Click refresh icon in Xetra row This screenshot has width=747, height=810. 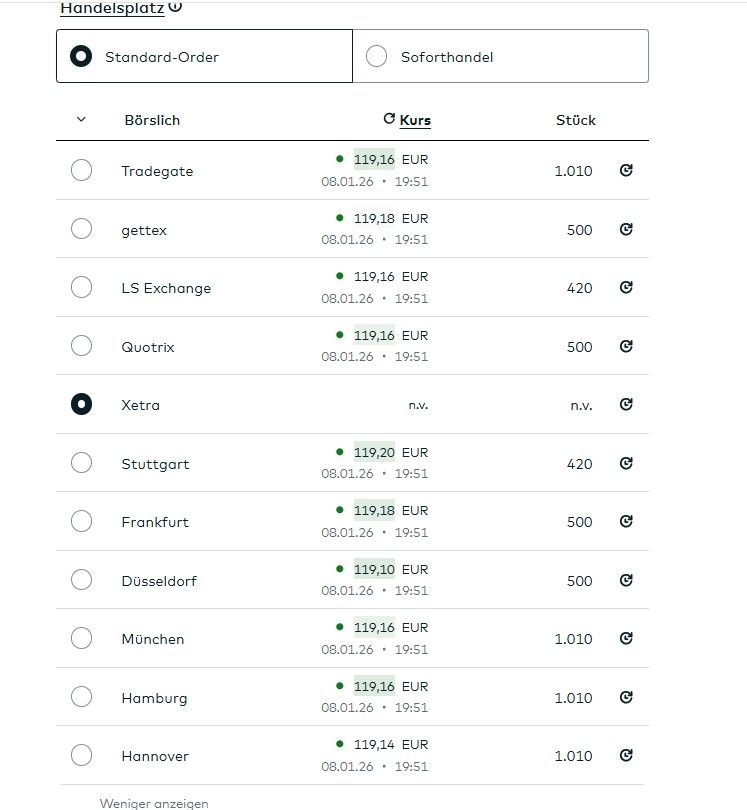pos(626,405)
